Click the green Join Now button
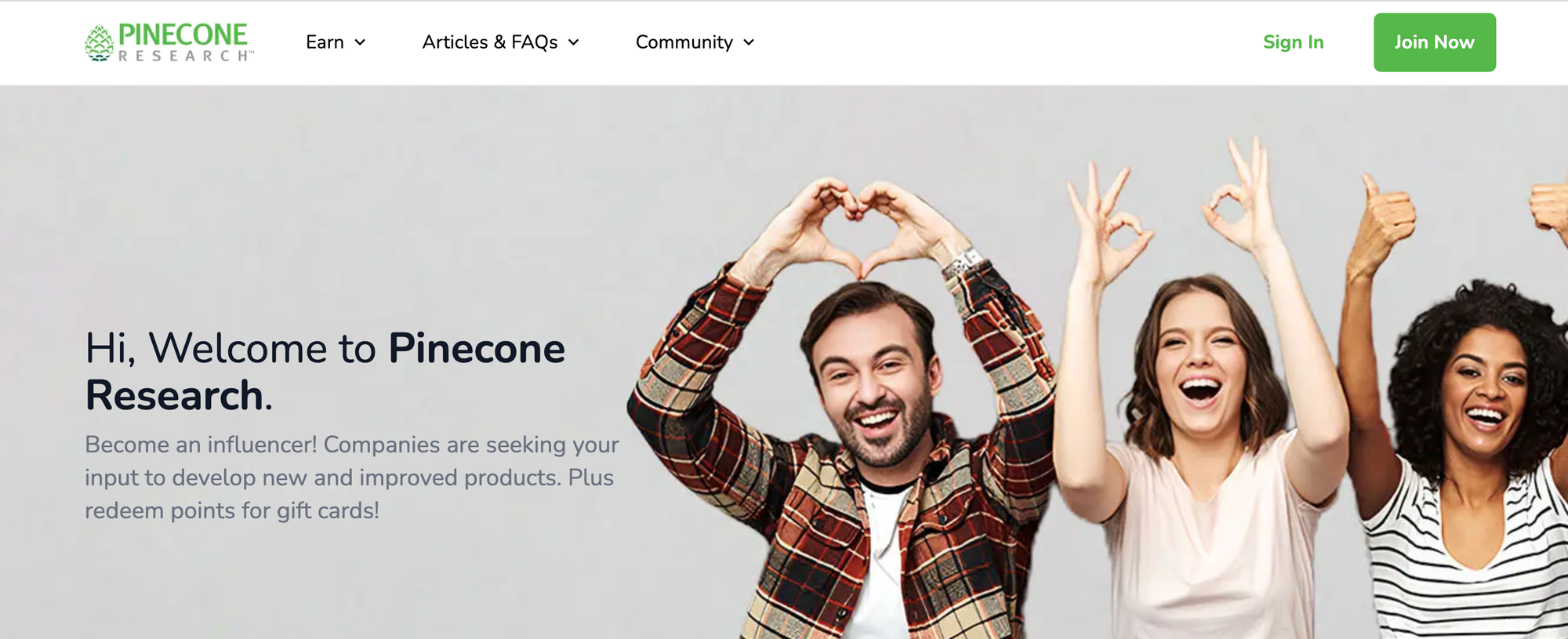 1434,42
